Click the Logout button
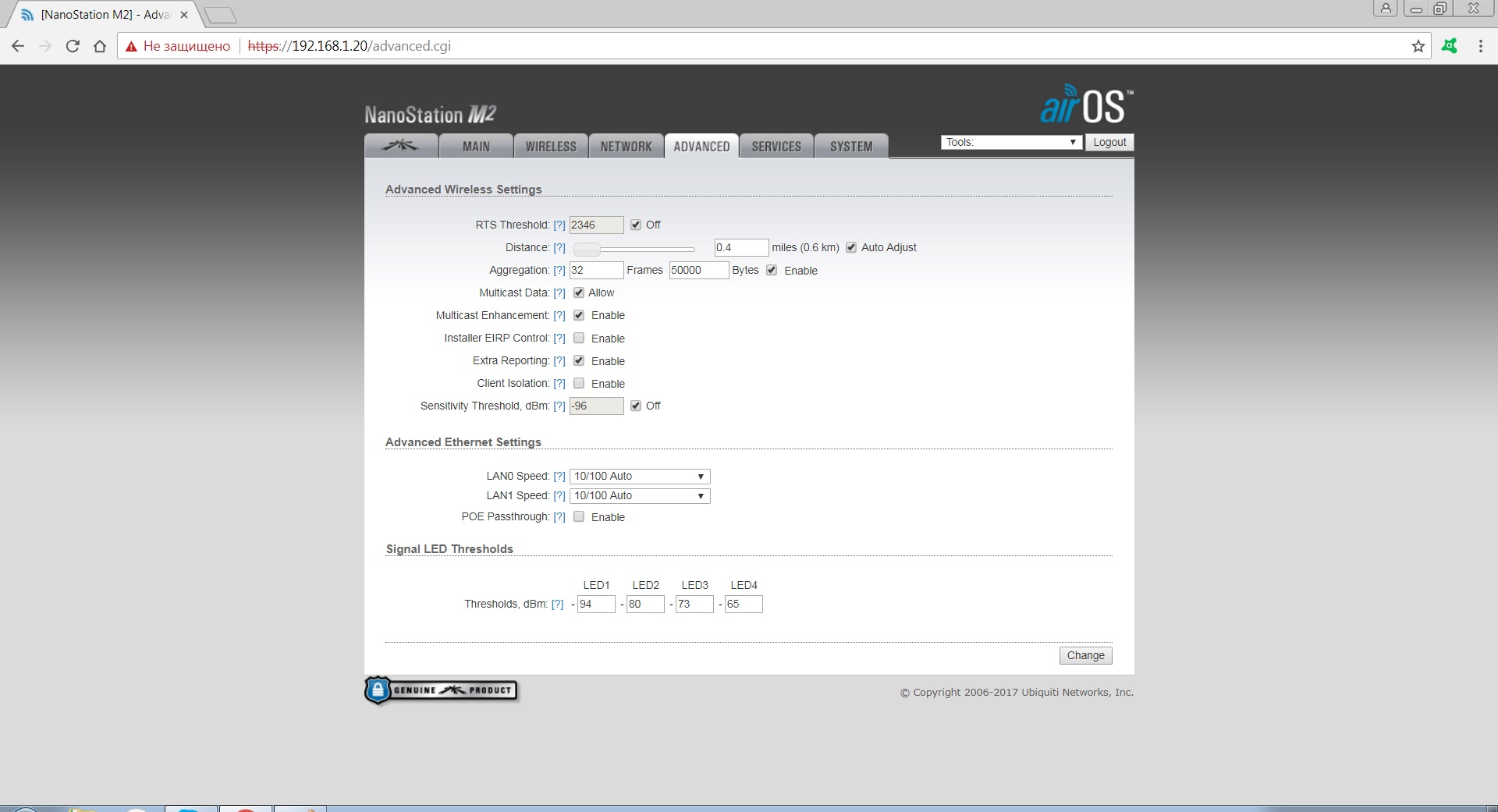 1109,142
